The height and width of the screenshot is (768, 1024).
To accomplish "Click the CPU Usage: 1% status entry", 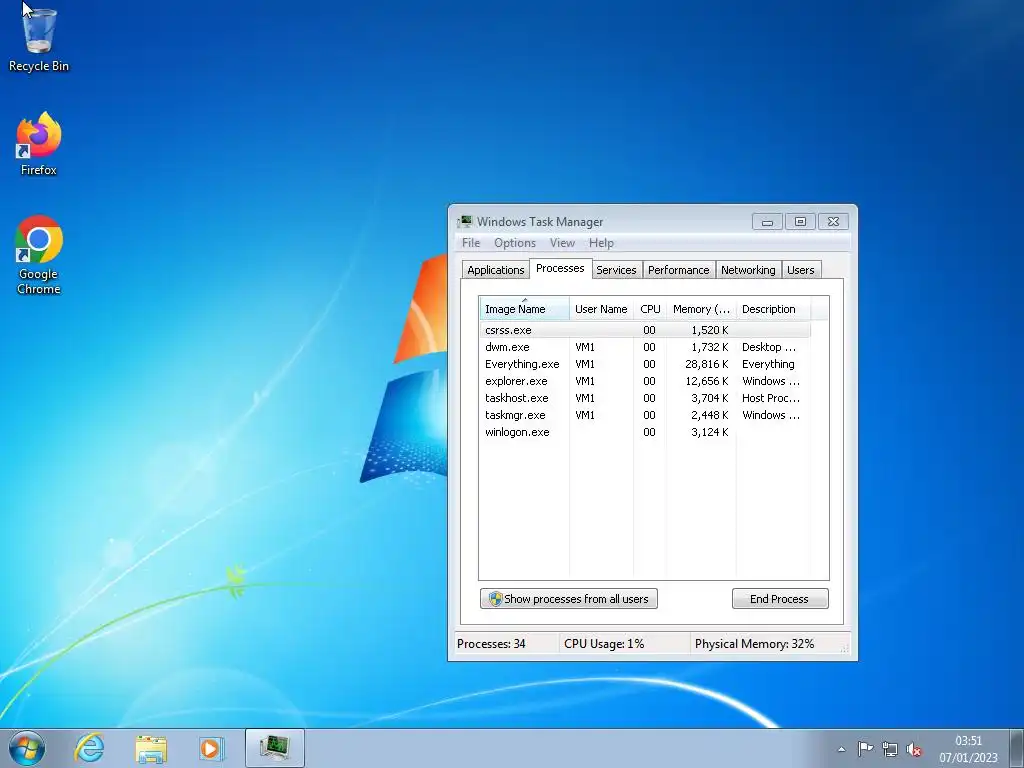I will click(604, 644).
